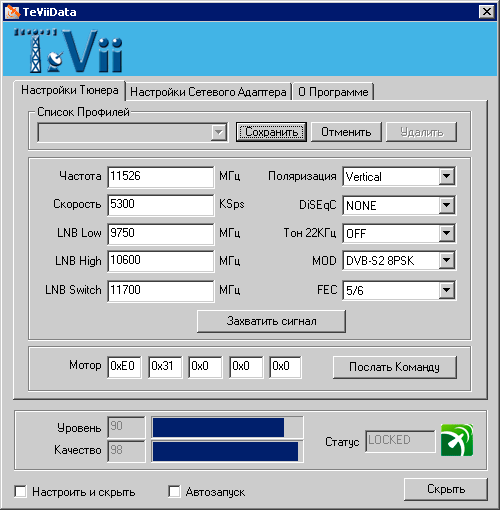The image size is (500, 510).
Task: Open the Настройки Сетевого Адаптера tab
Action: point(208,92)
